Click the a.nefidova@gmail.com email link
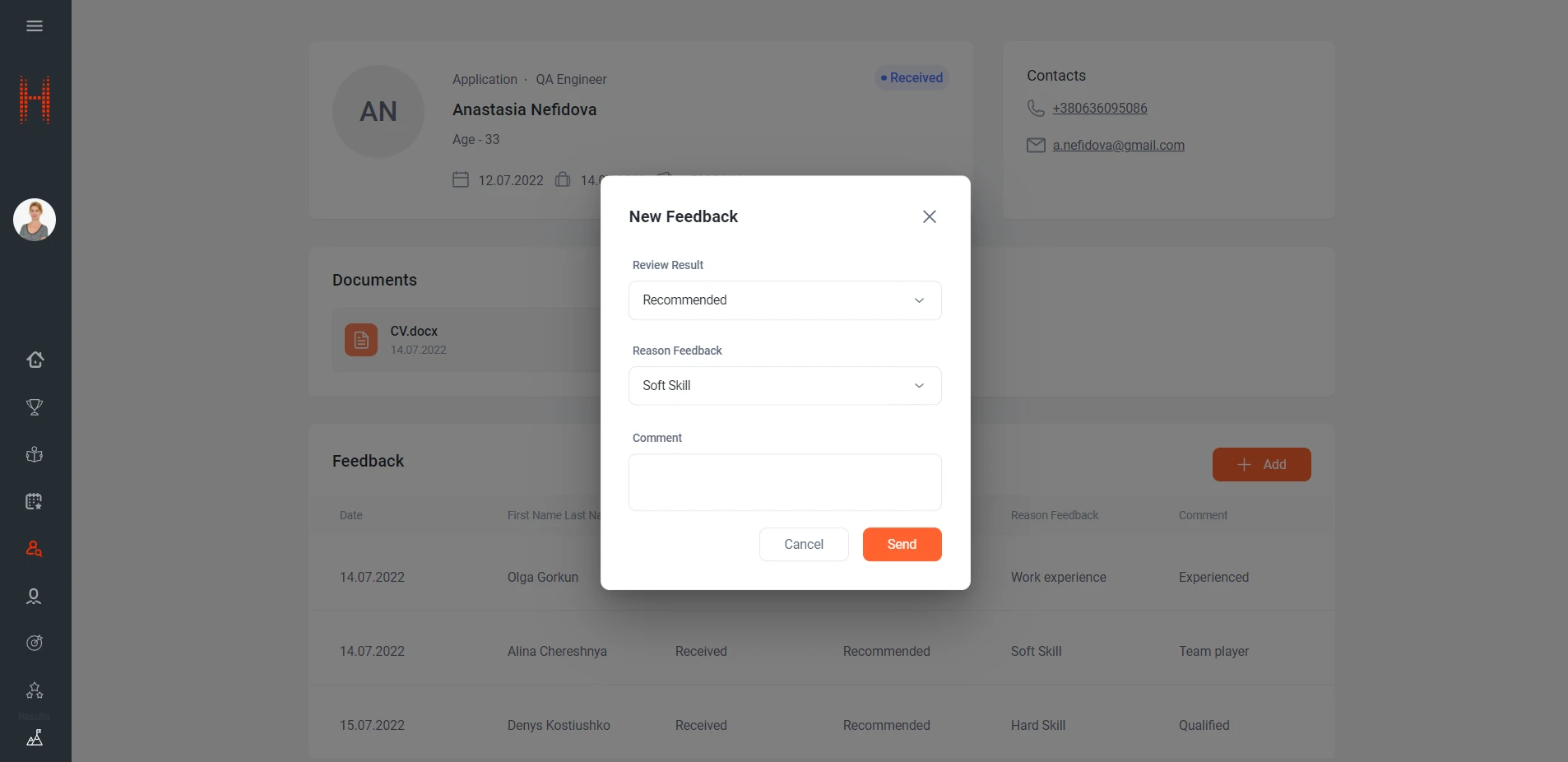 click(x=1118, y=146)
